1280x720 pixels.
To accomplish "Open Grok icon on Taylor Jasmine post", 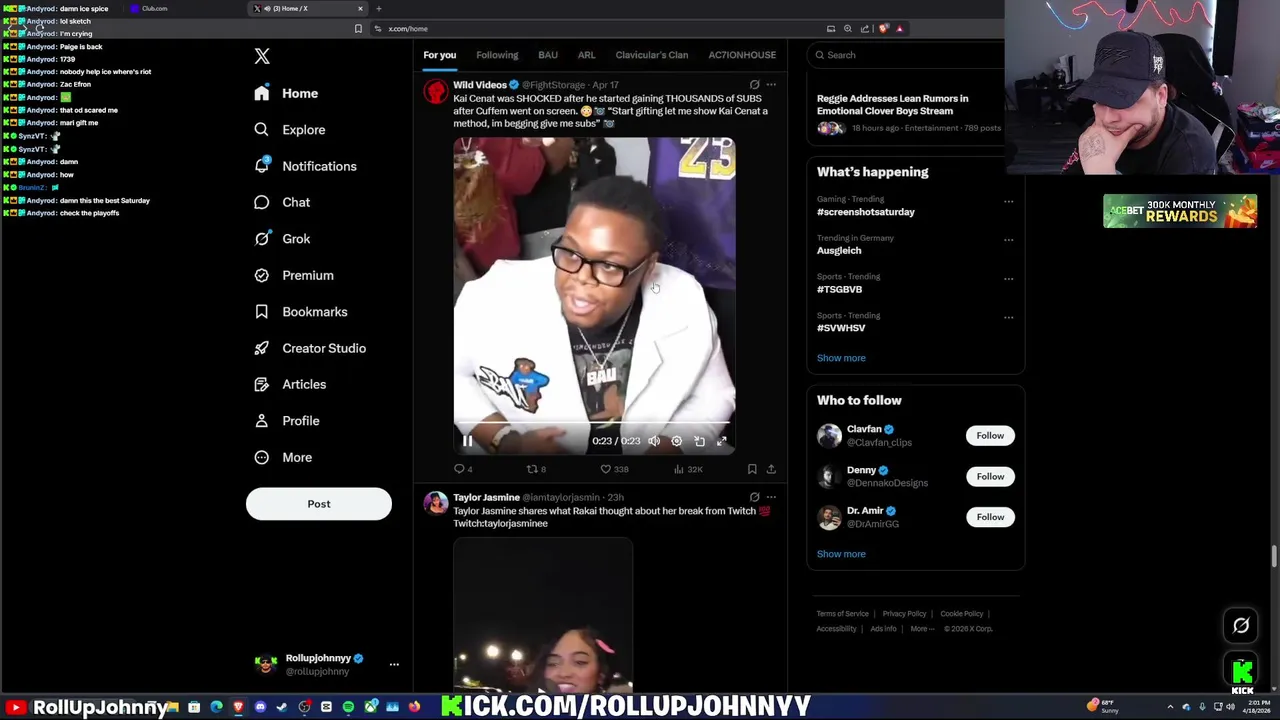I will tap(755, 497).
